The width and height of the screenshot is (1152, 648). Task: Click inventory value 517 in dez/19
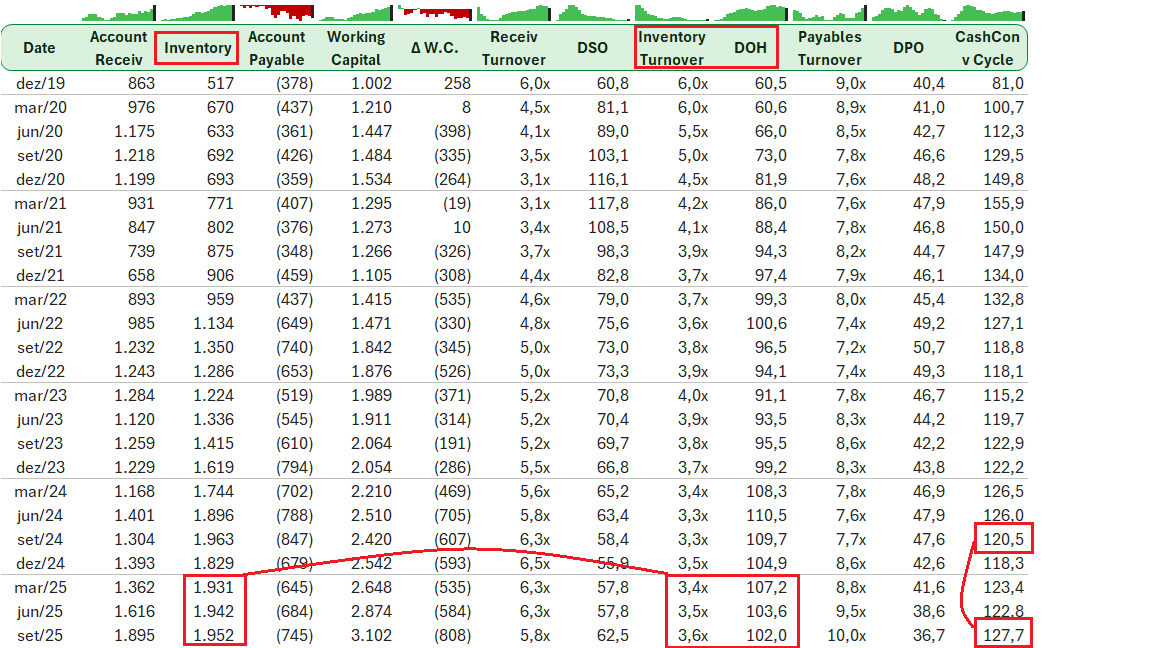pos(220,84)
